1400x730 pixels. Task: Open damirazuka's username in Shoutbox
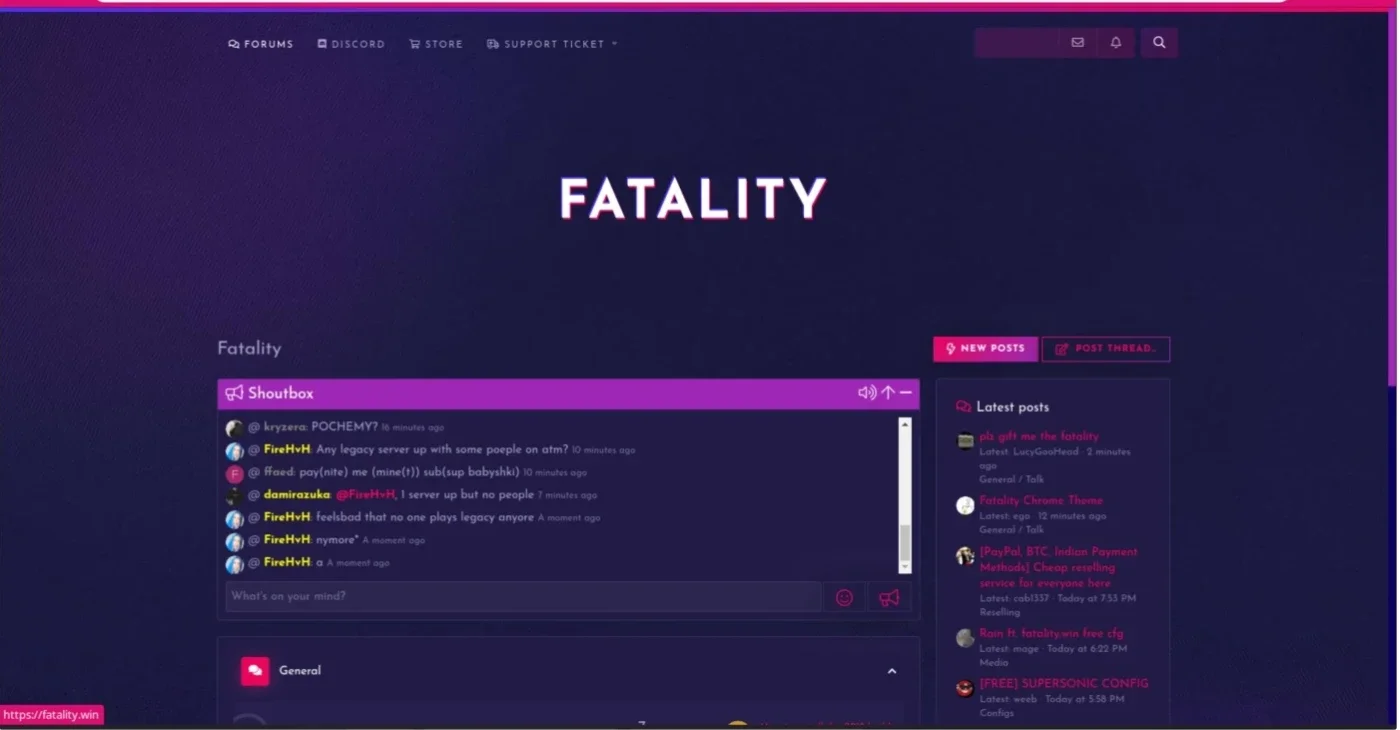point(296,495)
